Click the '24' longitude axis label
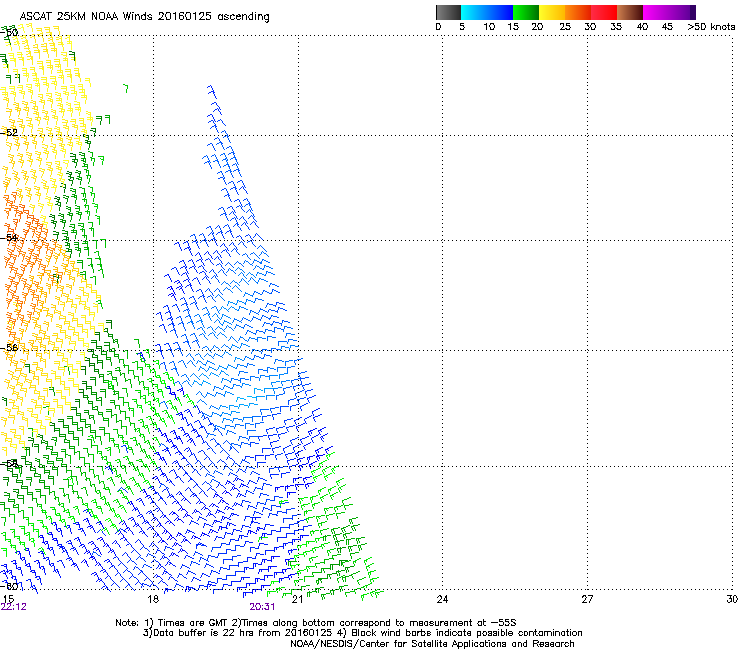Image resolution: width=740 pixels, height=650 pixels. click(x=442, y=599)
